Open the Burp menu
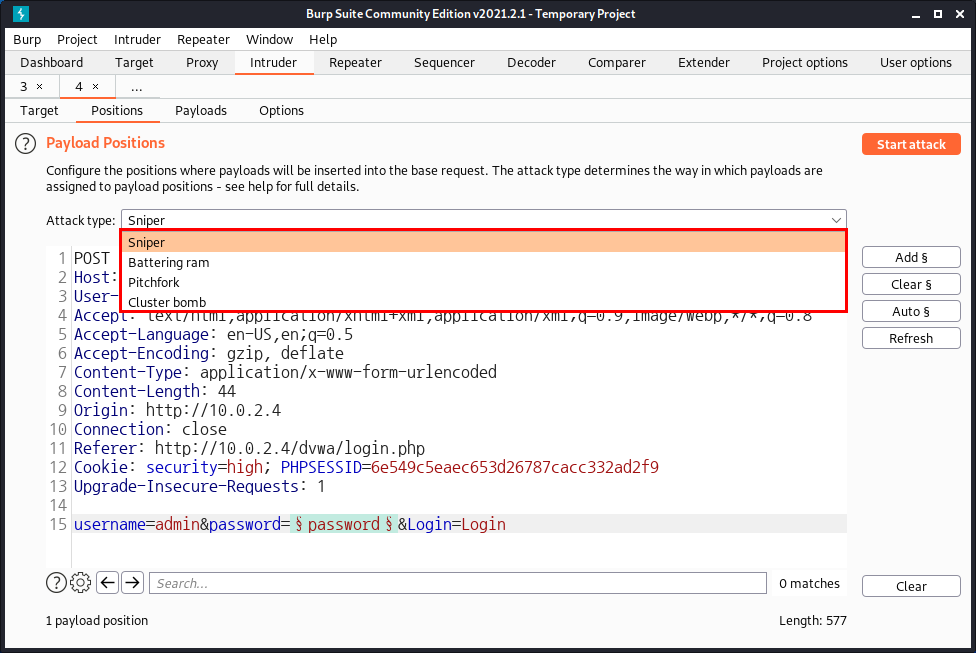This screenshot has height=653, width=976. [x=27, y=39]
